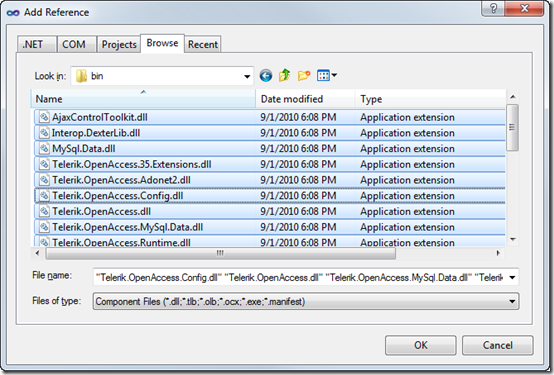The height and width of the screenshot is (375, 554).
Task: Cancel the Add Reference dialog
Action: click(x=497, y=345)
